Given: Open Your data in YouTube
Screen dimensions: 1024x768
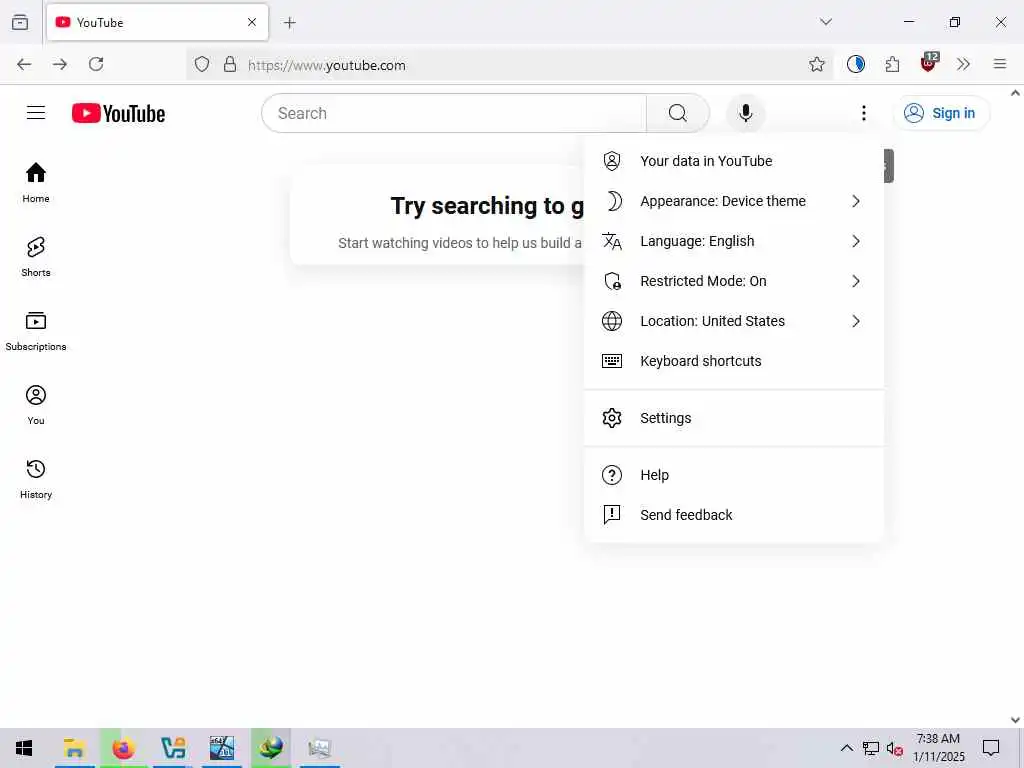Looking at the screenshot, I should (733, 161).
